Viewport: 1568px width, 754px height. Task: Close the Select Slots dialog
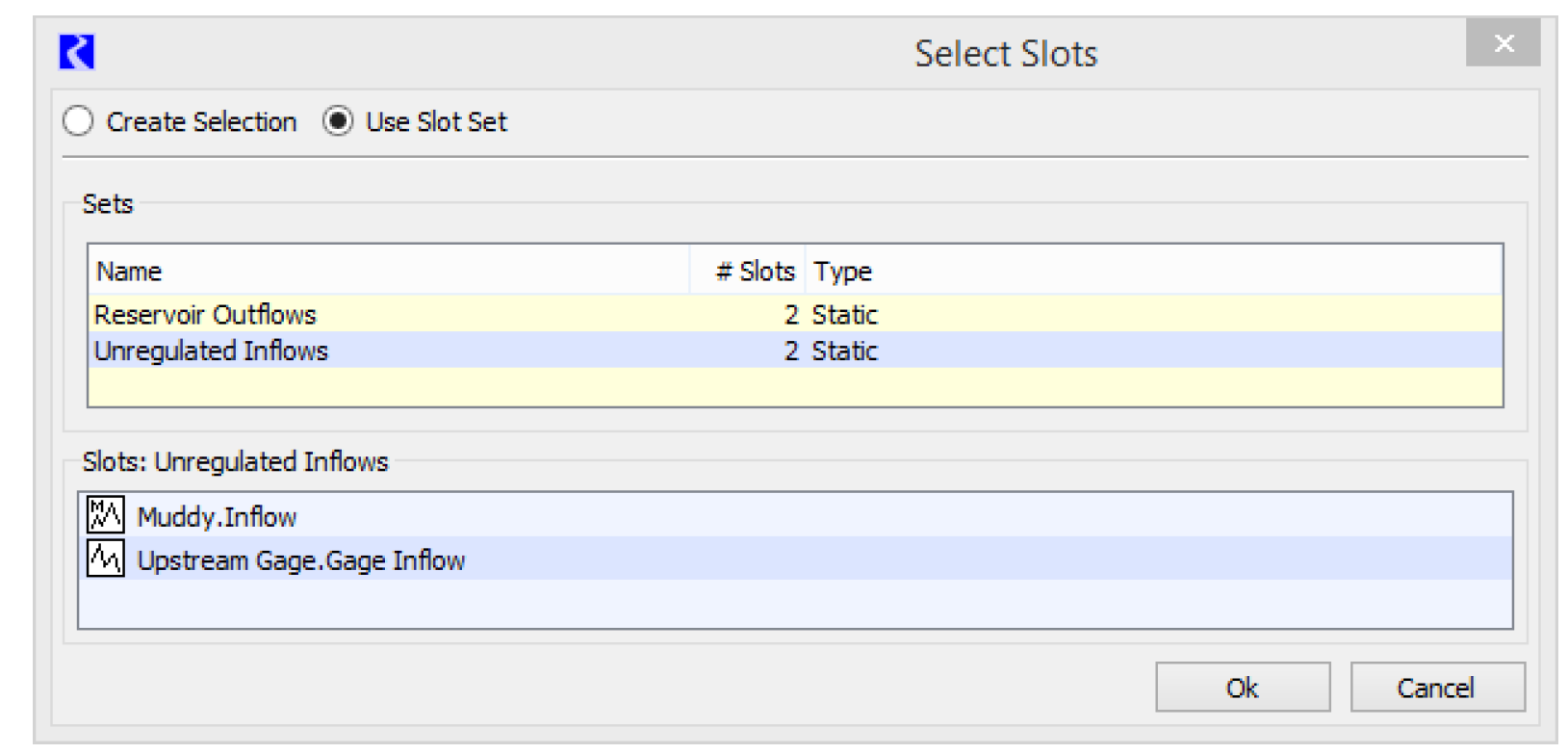[1503, 43]
